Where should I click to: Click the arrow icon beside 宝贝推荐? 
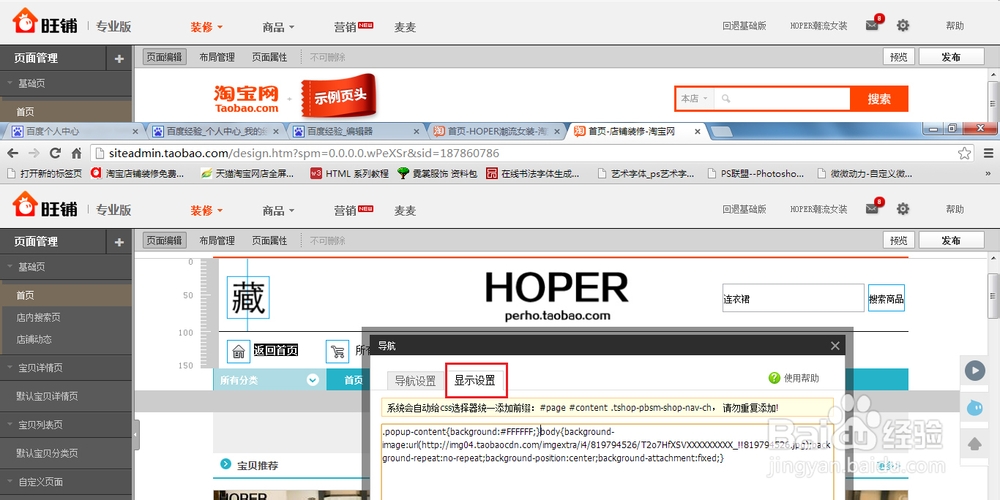tap(224, 464)
